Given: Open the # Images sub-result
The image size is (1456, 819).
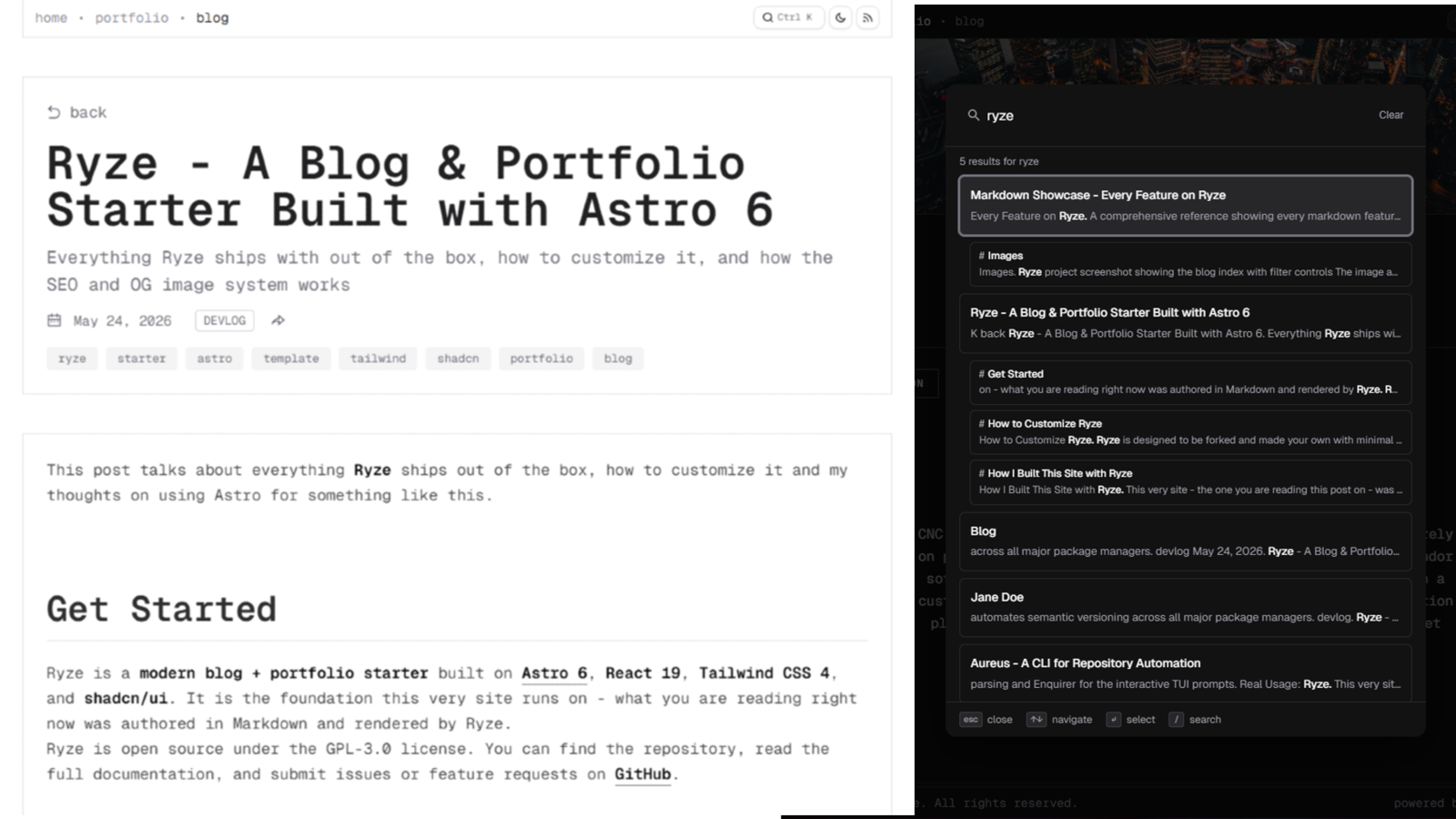Looking at the screenshot, I should 1190,264.
